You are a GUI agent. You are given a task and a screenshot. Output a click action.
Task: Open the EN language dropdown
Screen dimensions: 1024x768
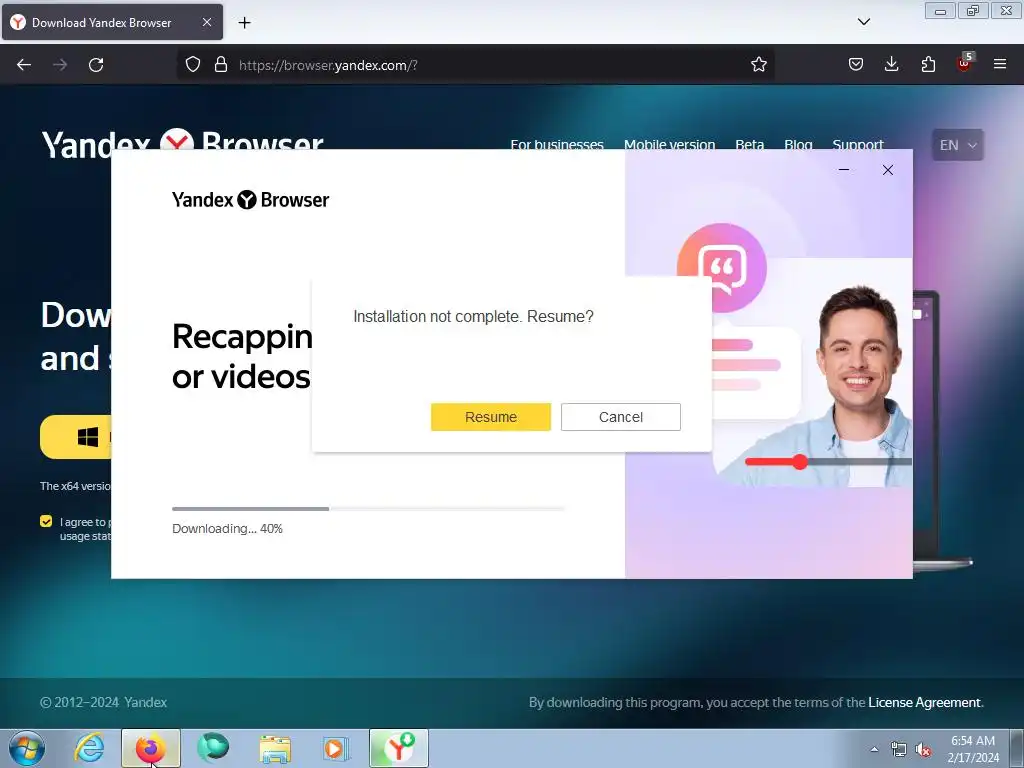point(957,145)
